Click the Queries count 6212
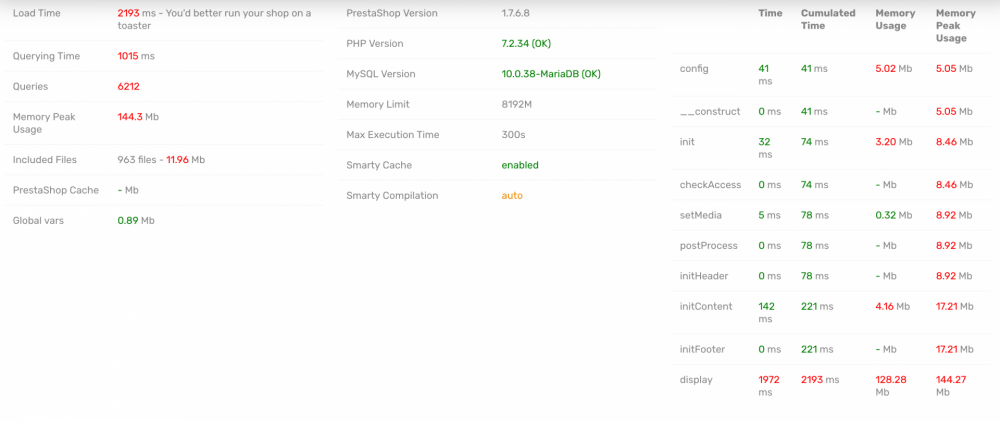 coord(128,86)
